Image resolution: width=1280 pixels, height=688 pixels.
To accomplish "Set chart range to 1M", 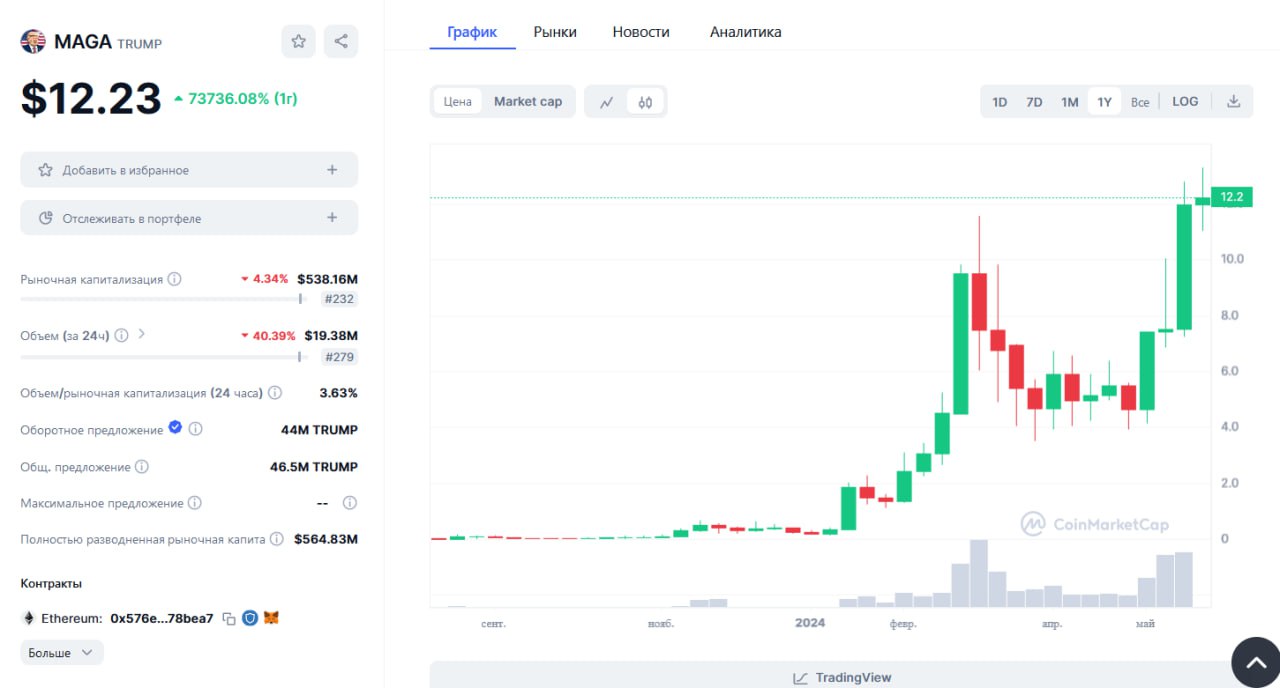I will 1070,102.
